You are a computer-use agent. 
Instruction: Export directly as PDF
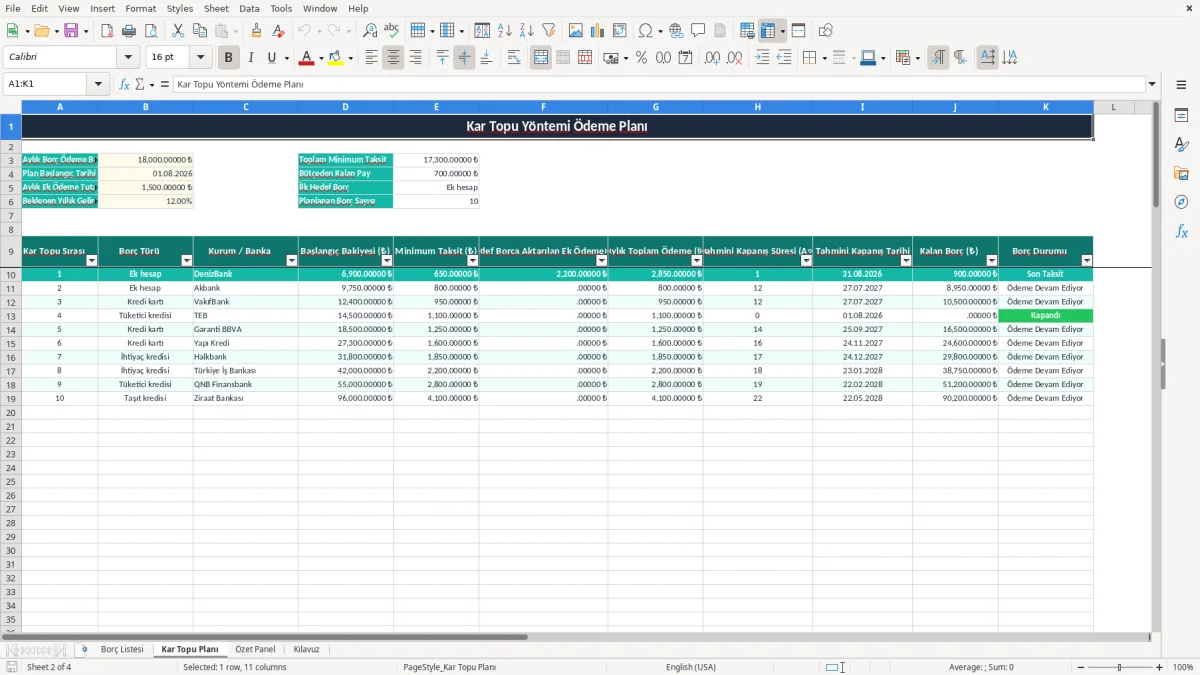coord(107,31)
